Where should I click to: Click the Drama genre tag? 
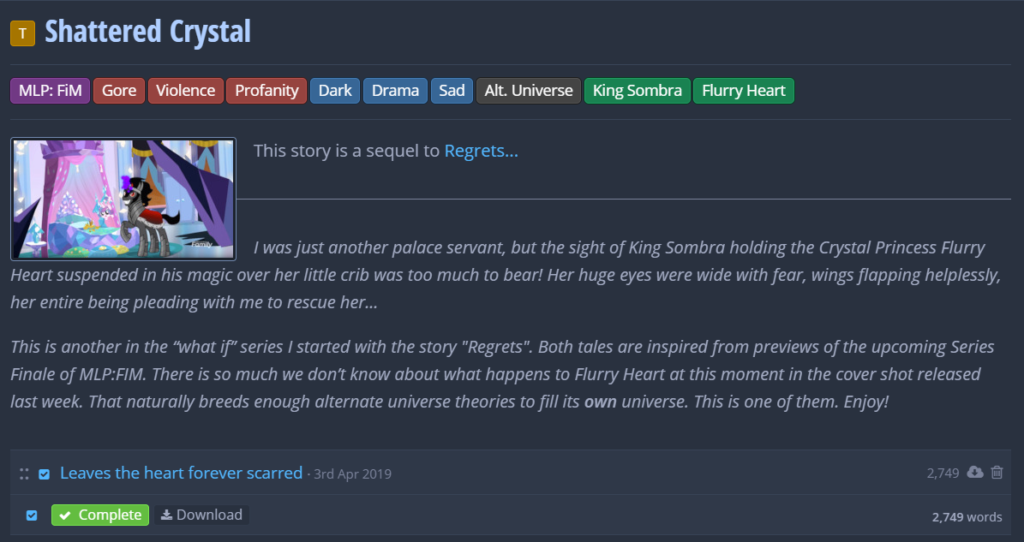coord(395,91)
